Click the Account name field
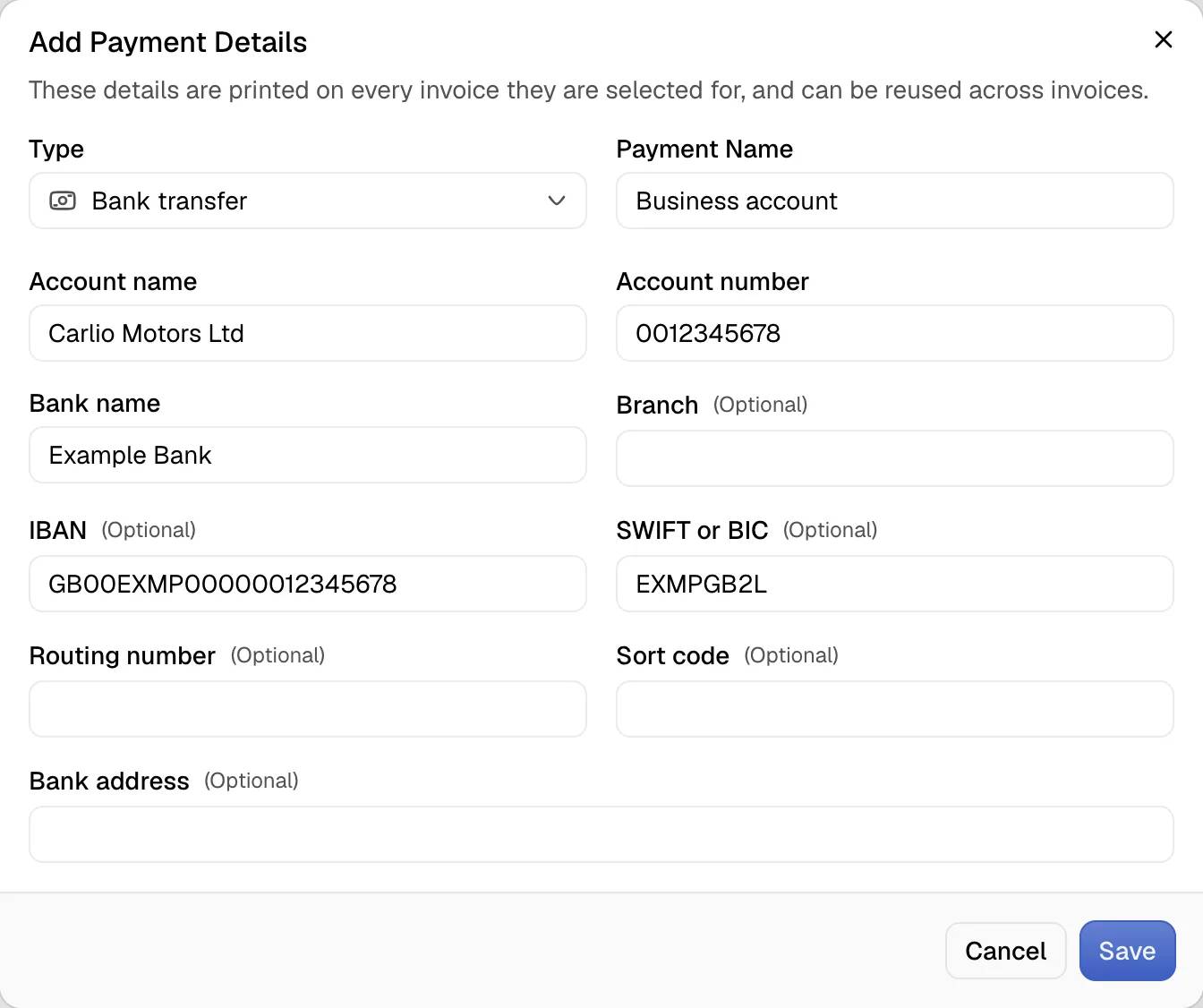This screenshot has width=1203, height=1008. click(308, 333)
